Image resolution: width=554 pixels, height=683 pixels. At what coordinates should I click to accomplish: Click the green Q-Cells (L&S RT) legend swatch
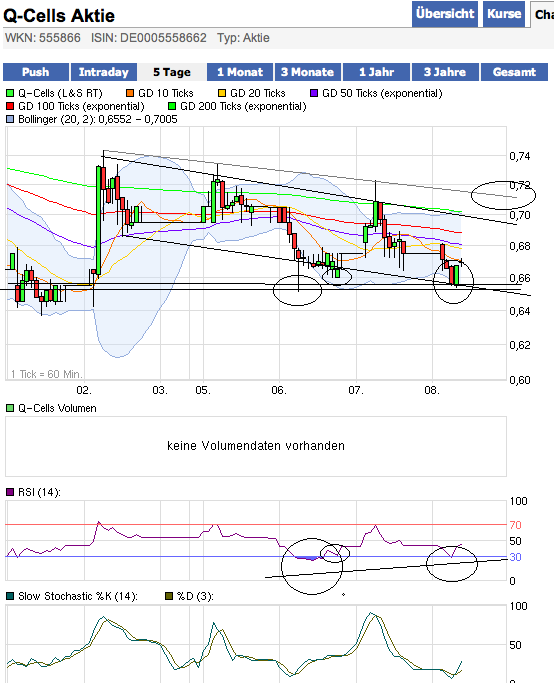pyautogui.click(x=10, y=93)
